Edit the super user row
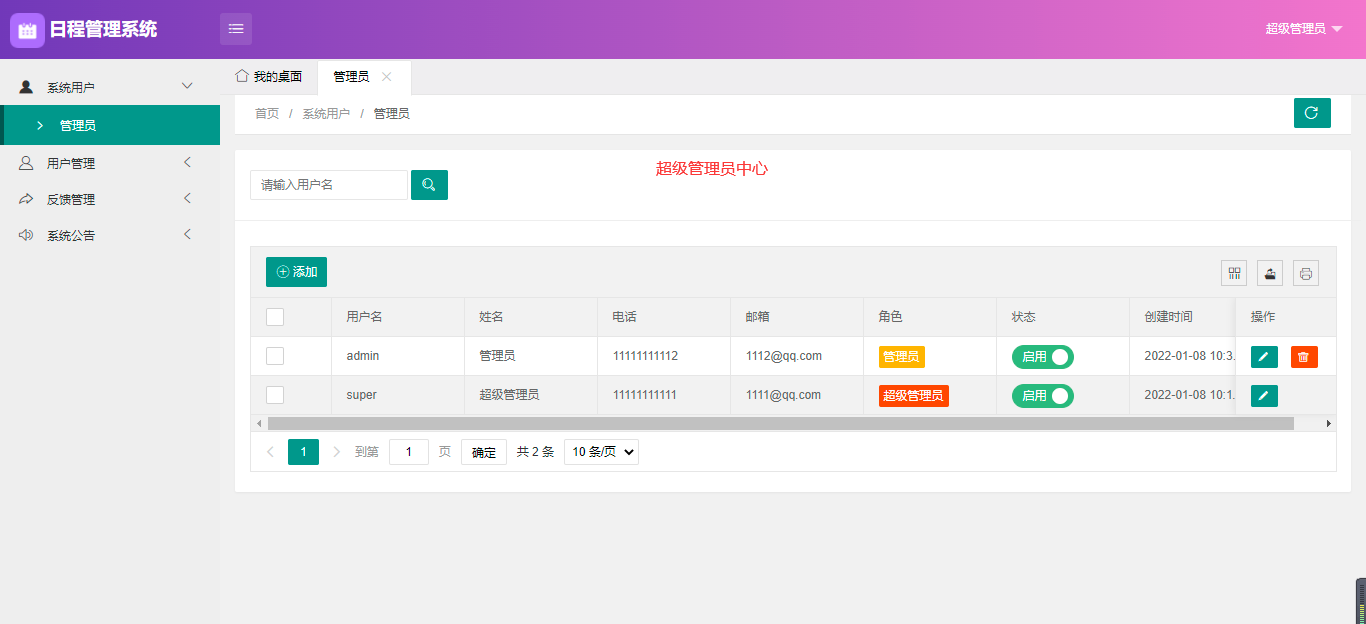 [1264, 396]
